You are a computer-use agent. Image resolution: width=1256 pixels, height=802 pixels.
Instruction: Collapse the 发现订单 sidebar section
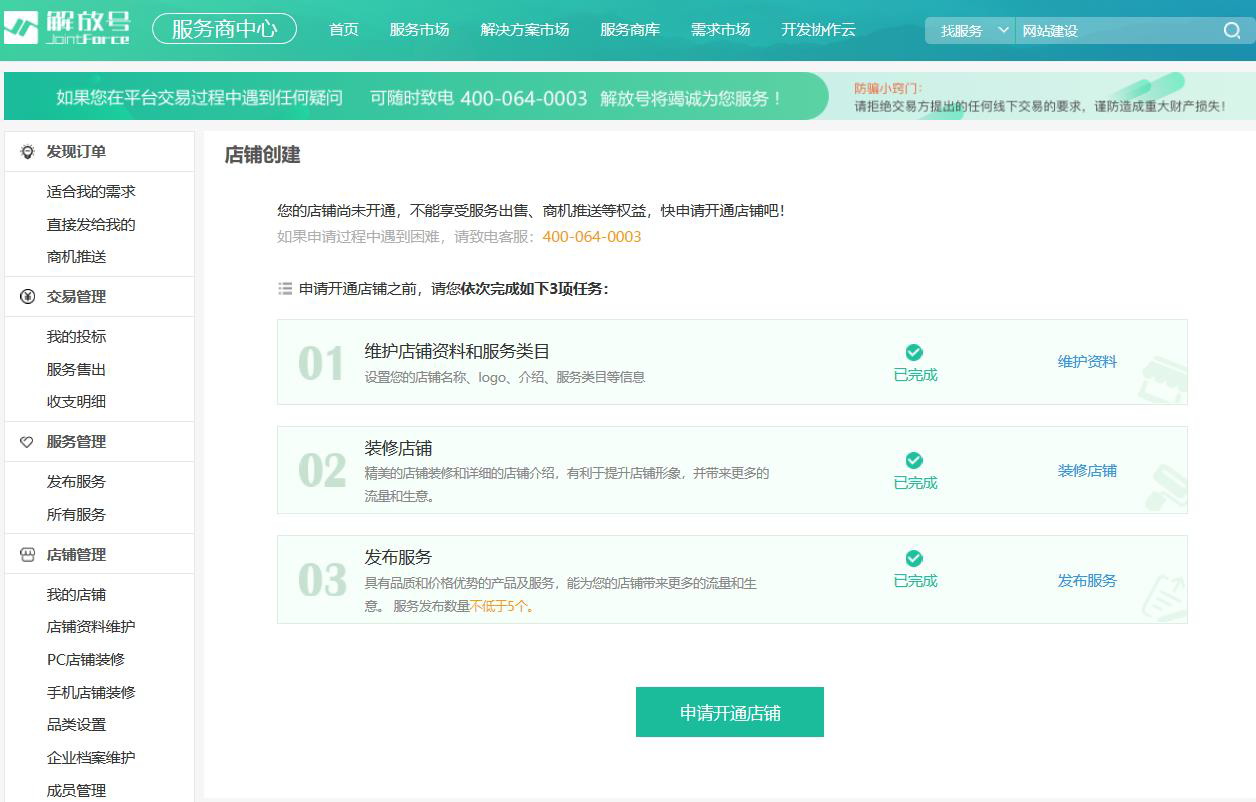76,152
